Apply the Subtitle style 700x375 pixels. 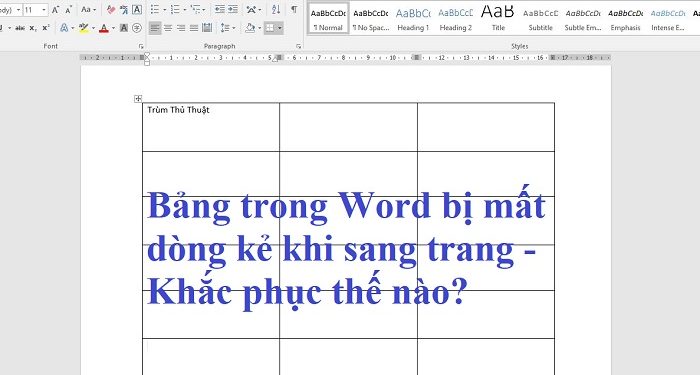point(540,18)
